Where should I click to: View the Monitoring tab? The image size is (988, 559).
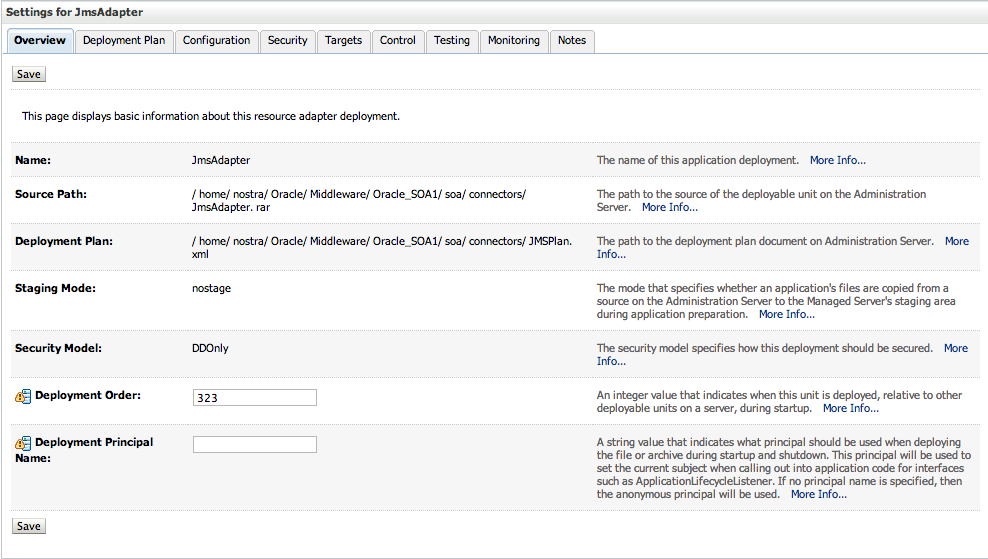513,41
